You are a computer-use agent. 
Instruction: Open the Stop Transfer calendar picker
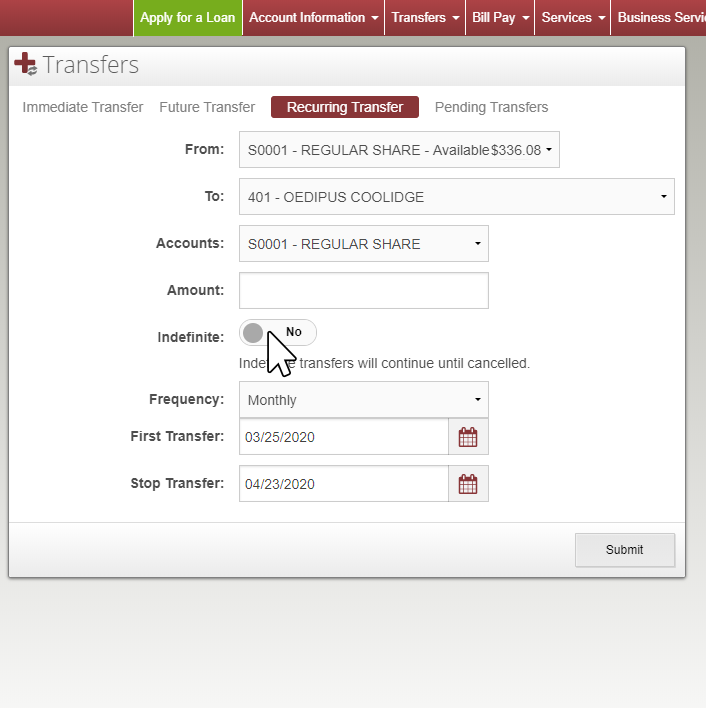coord(468,484)
